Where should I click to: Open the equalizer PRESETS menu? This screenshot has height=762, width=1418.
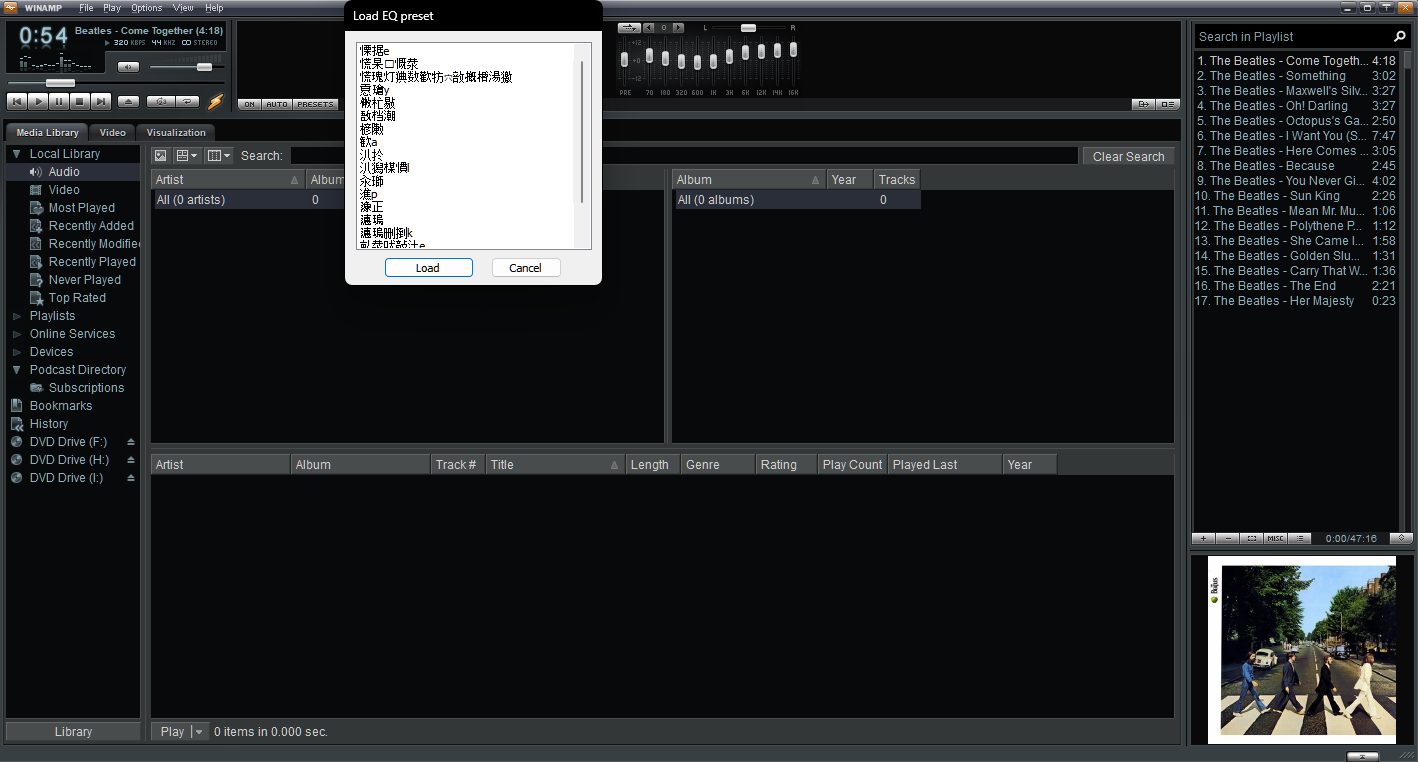[x=315, y=104]
